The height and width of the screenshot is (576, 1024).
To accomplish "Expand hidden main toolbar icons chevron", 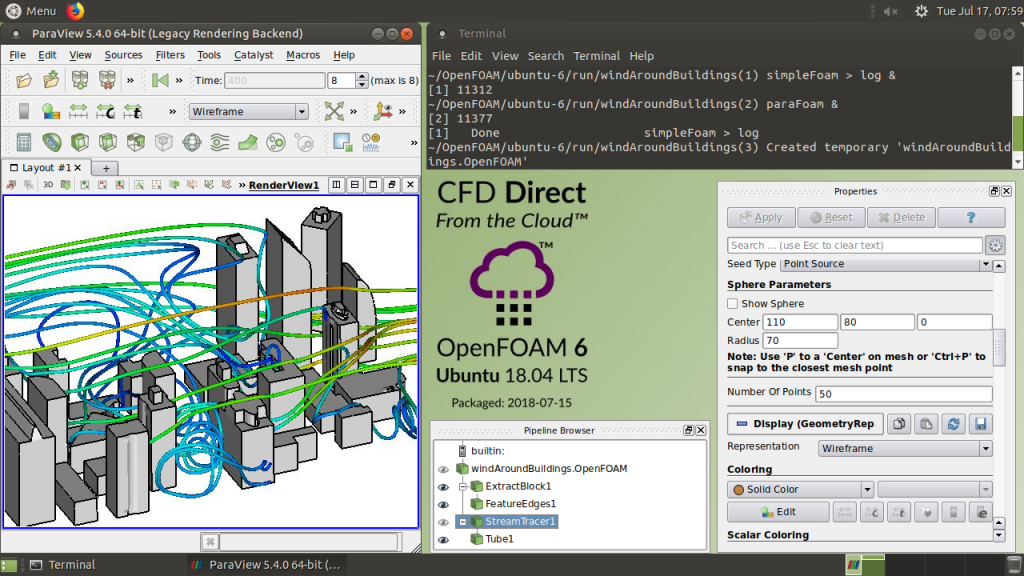I will pos(130,80).
